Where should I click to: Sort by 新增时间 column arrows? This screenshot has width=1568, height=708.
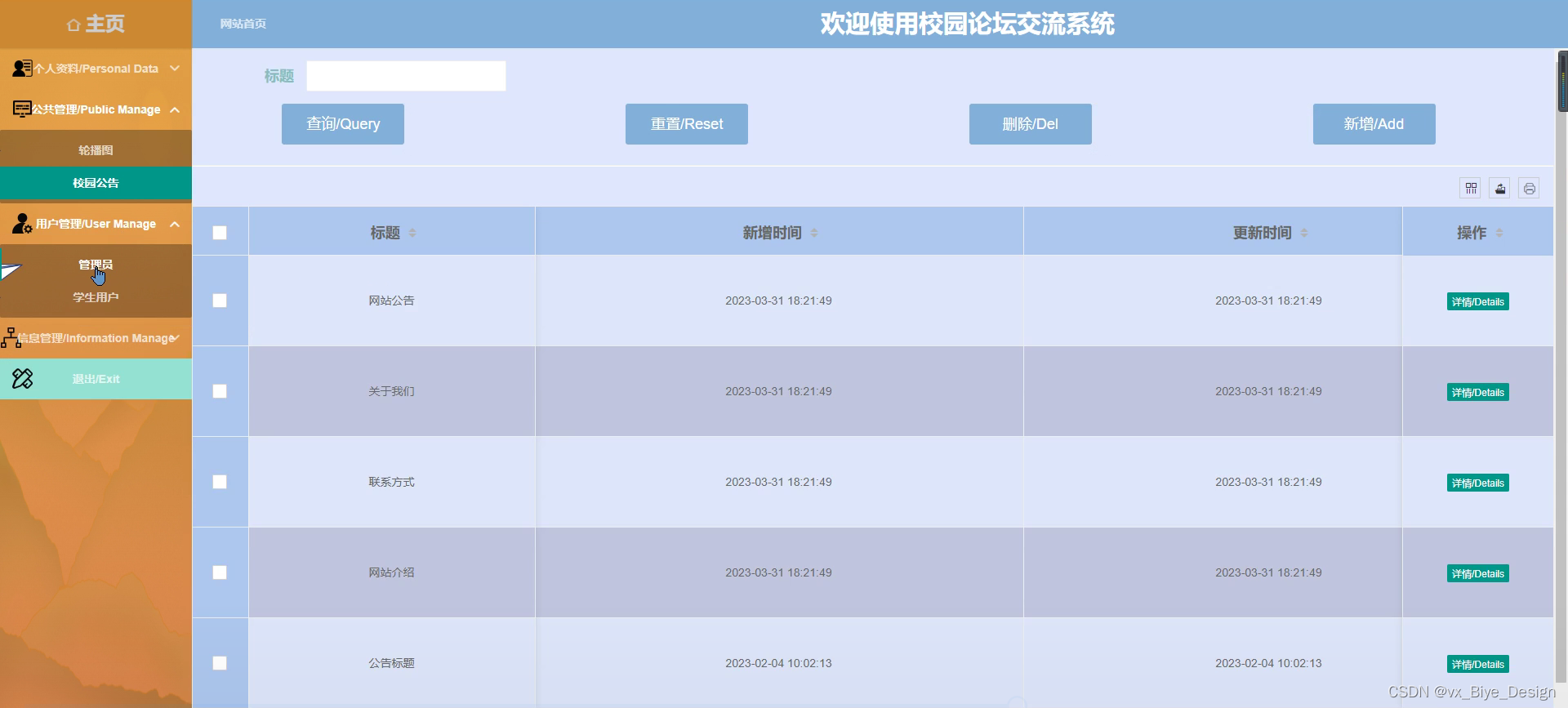[814, 233]
